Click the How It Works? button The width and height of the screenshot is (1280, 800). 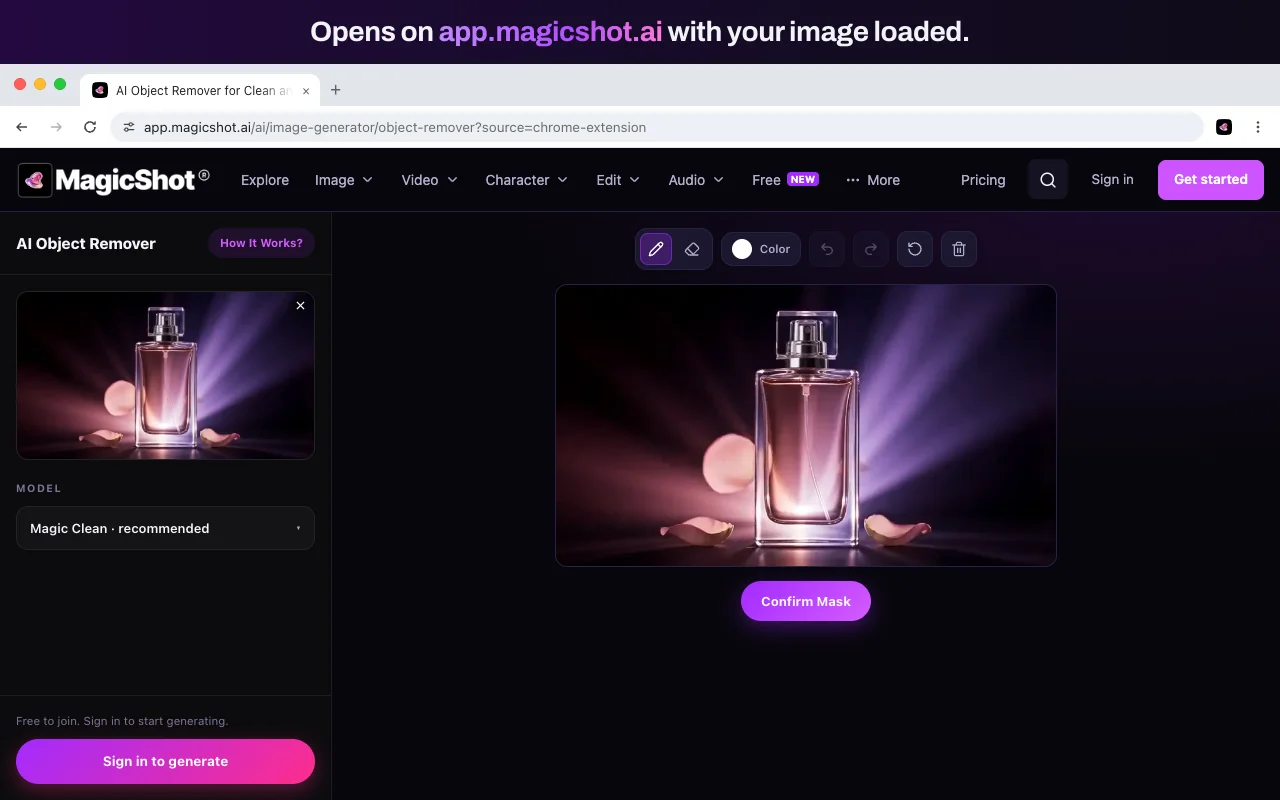coord(261,243)
